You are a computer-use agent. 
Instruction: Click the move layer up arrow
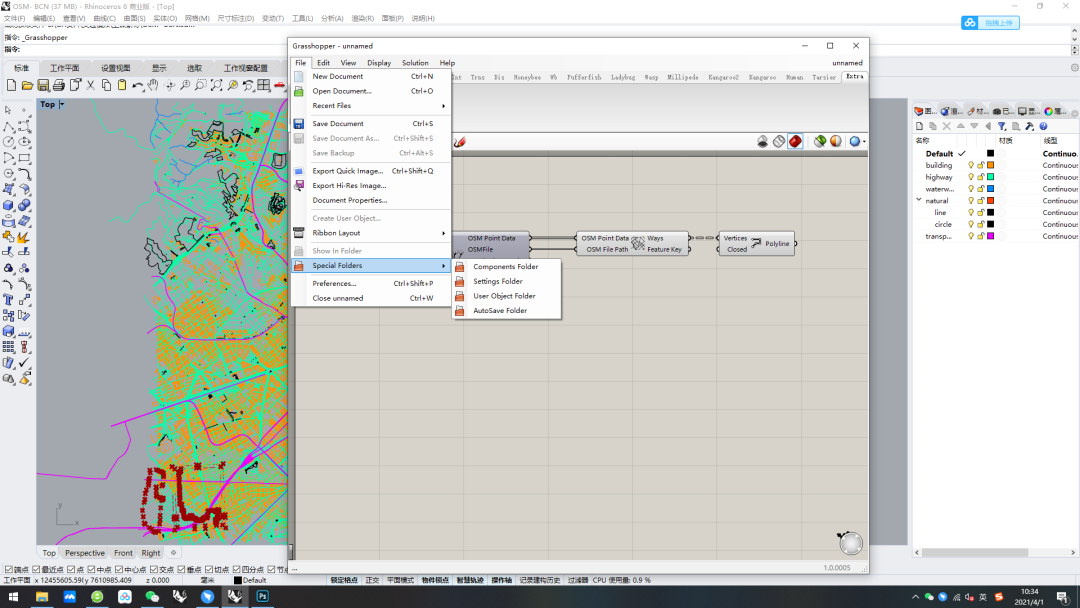(960, 126)
